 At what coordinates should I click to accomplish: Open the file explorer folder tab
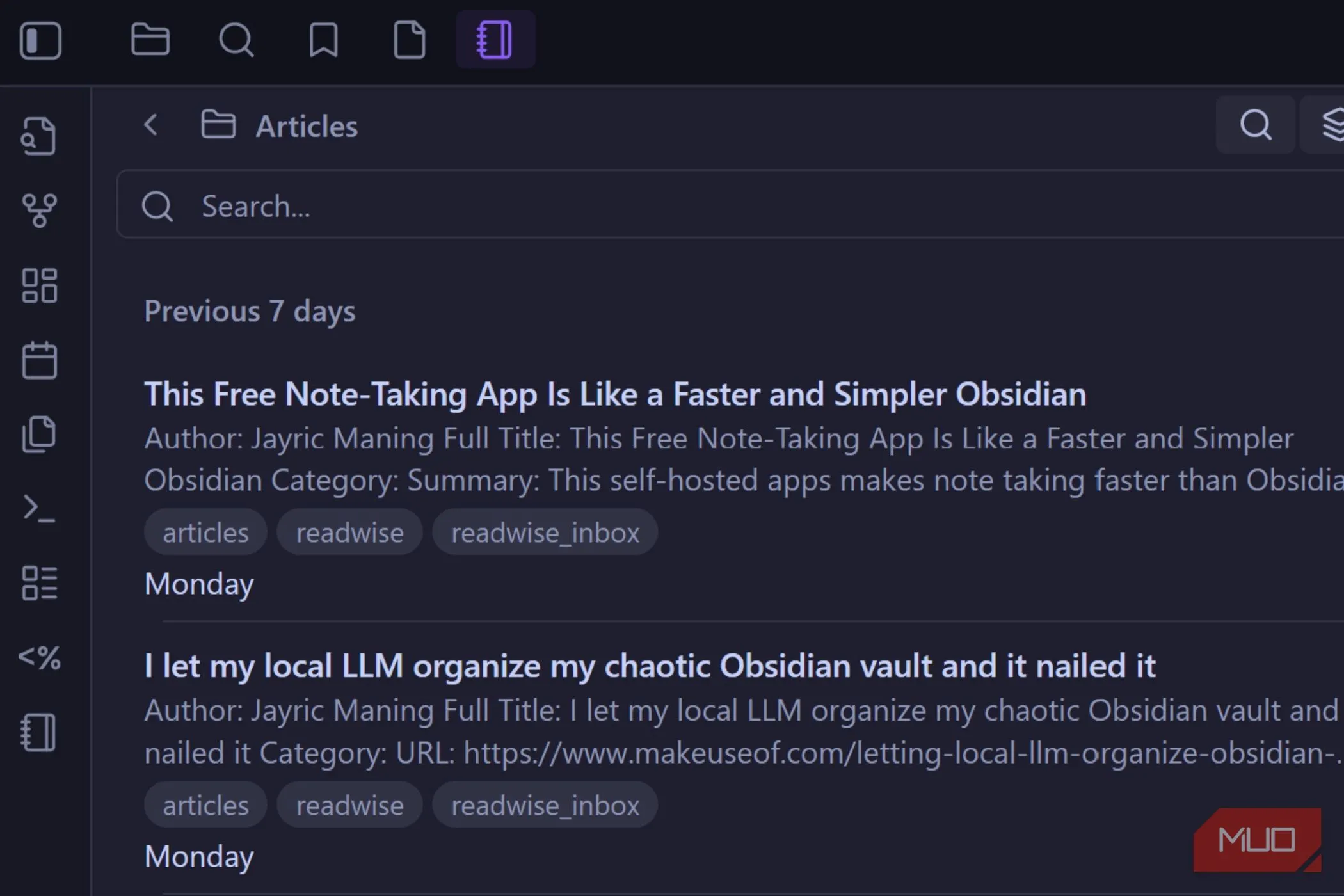click(x=150, y=40)
